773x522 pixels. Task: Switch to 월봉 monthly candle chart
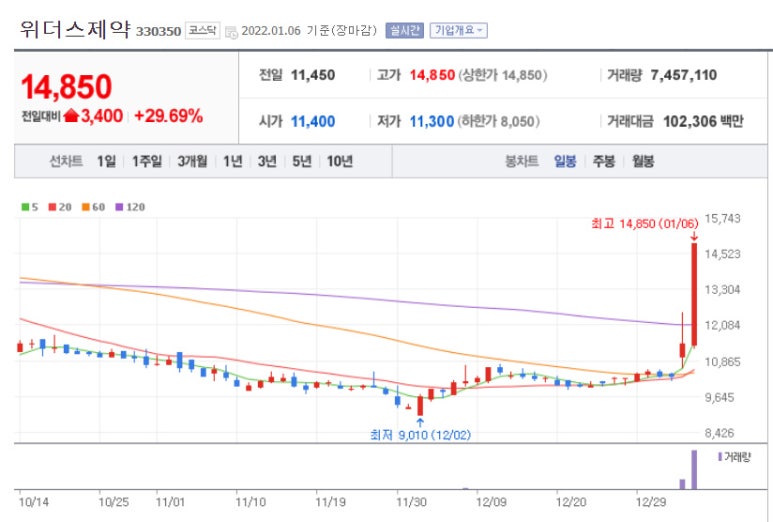643,161
